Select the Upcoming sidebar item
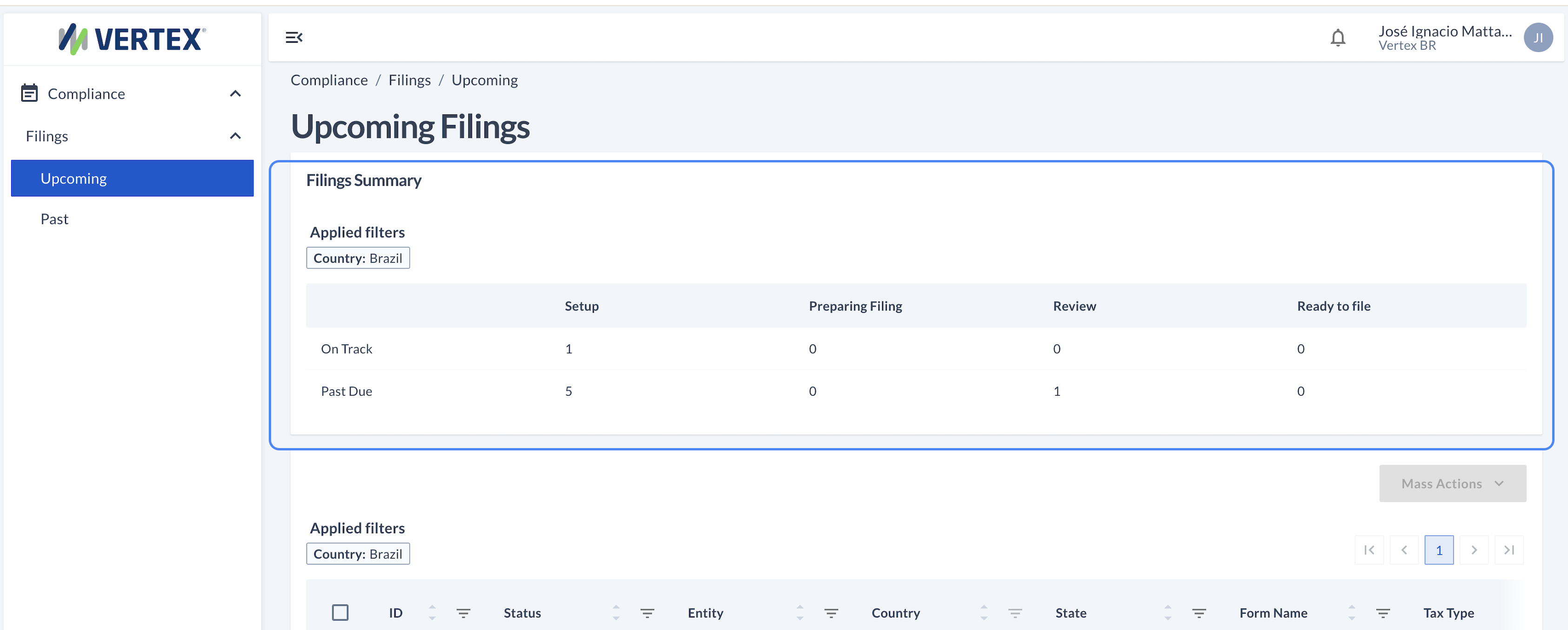Image resolution: width=1568 pixels, height=630 pixels. click(x=132, y=179)
